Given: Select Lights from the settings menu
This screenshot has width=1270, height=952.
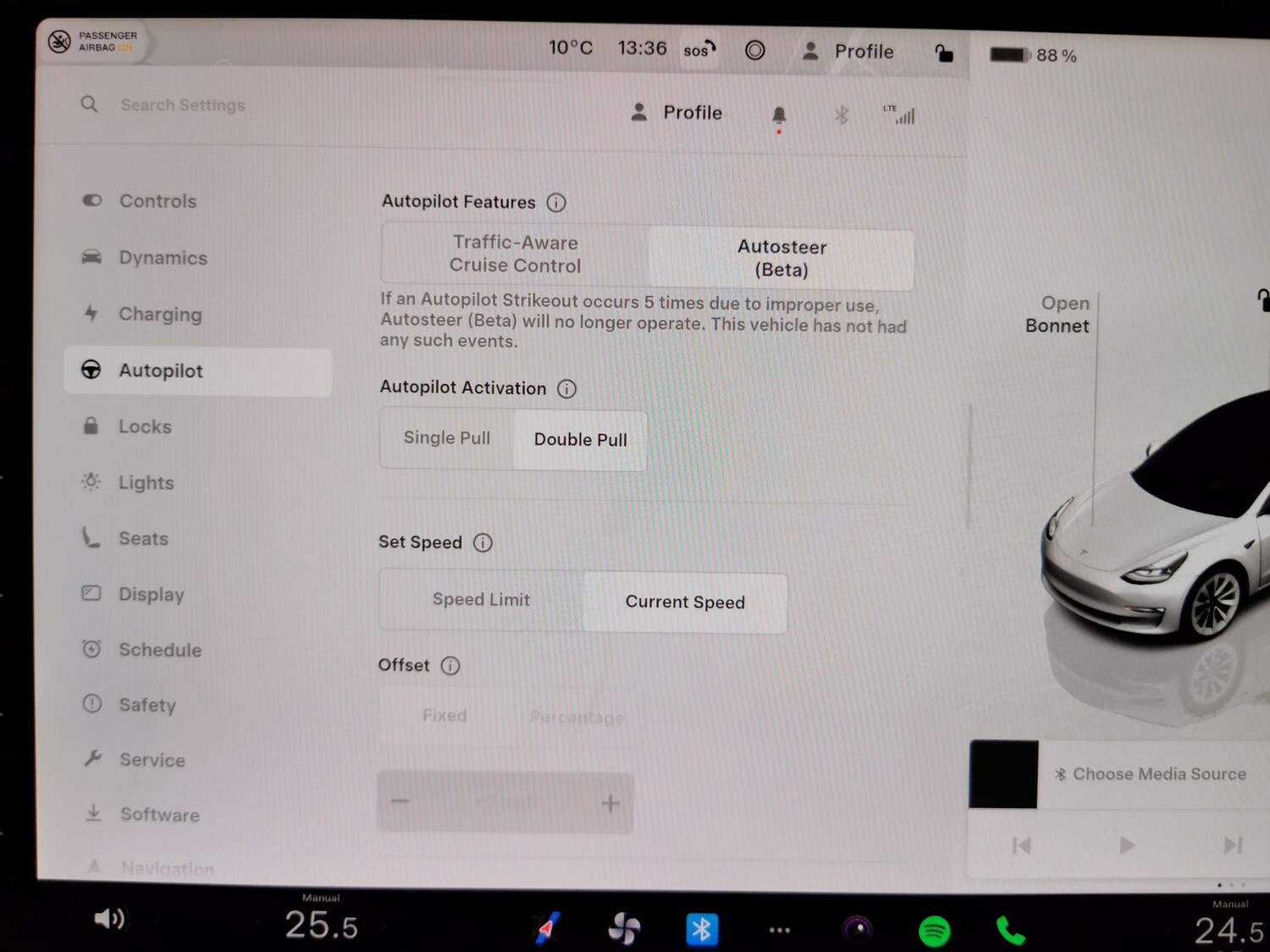Looking at the screenshot, I should point(146,482).
